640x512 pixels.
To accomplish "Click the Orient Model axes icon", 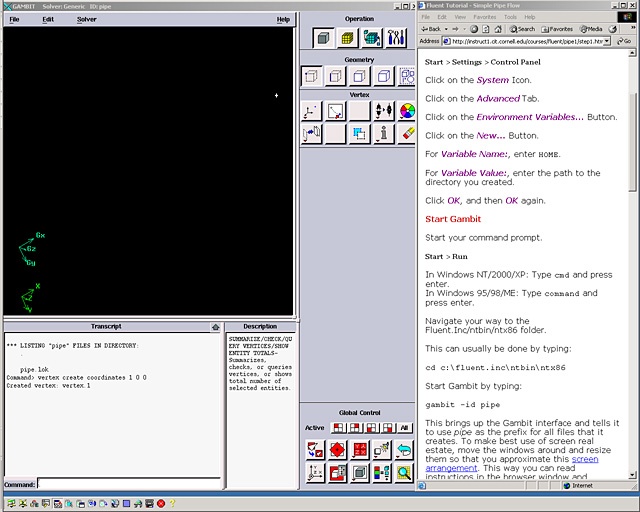I will [x=315, y=472].
